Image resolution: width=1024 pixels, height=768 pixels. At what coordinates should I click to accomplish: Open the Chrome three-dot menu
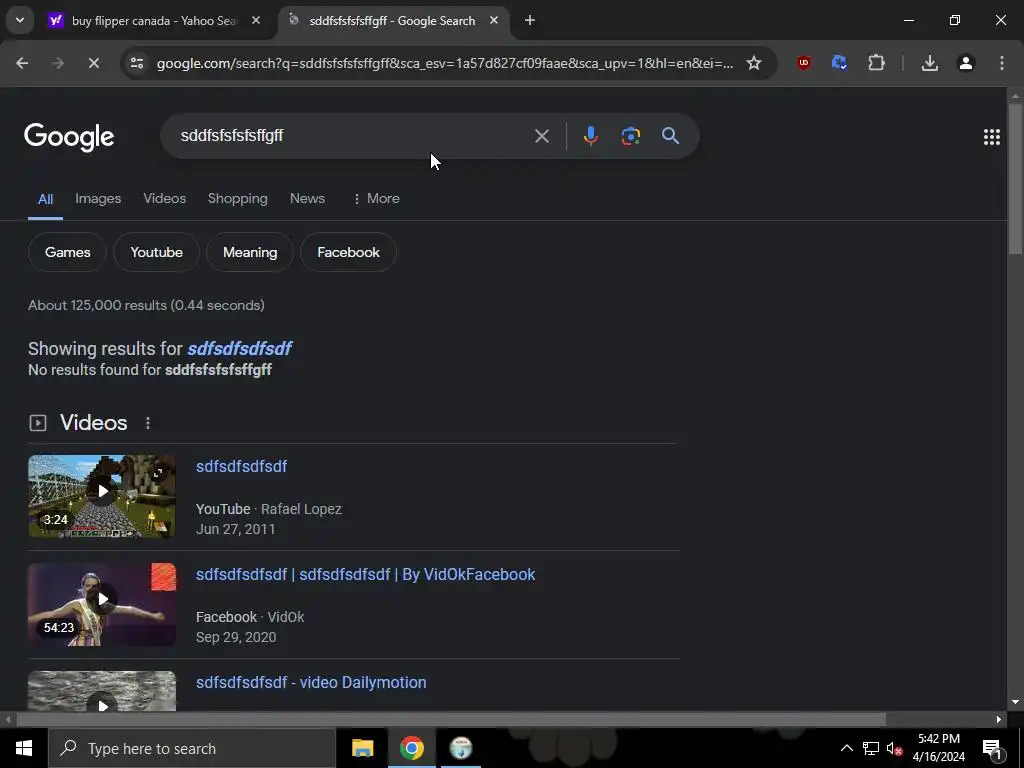1001,63
